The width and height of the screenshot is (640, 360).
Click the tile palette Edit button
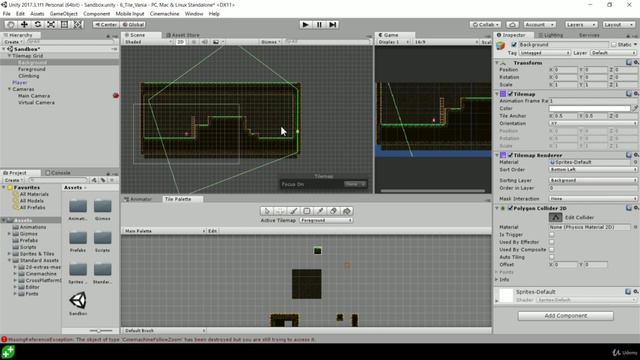click(212, 231)
